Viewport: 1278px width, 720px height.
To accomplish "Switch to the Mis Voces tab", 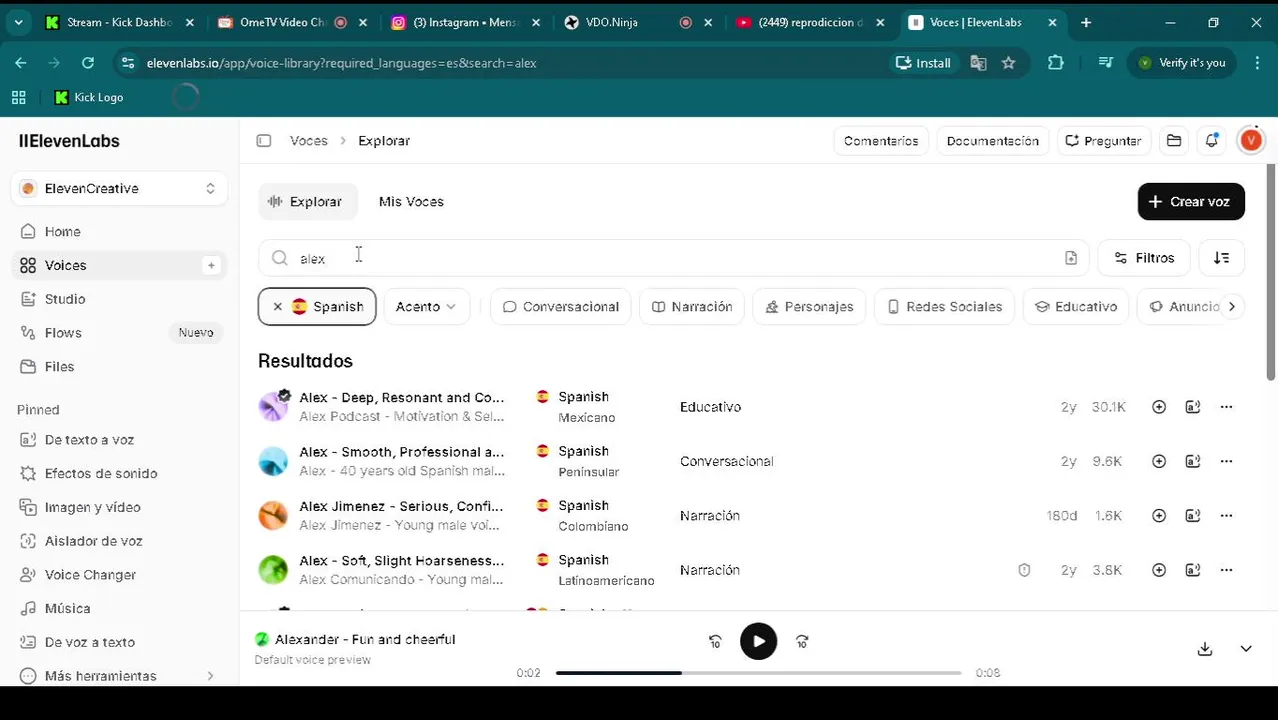I will pos(411,202).
